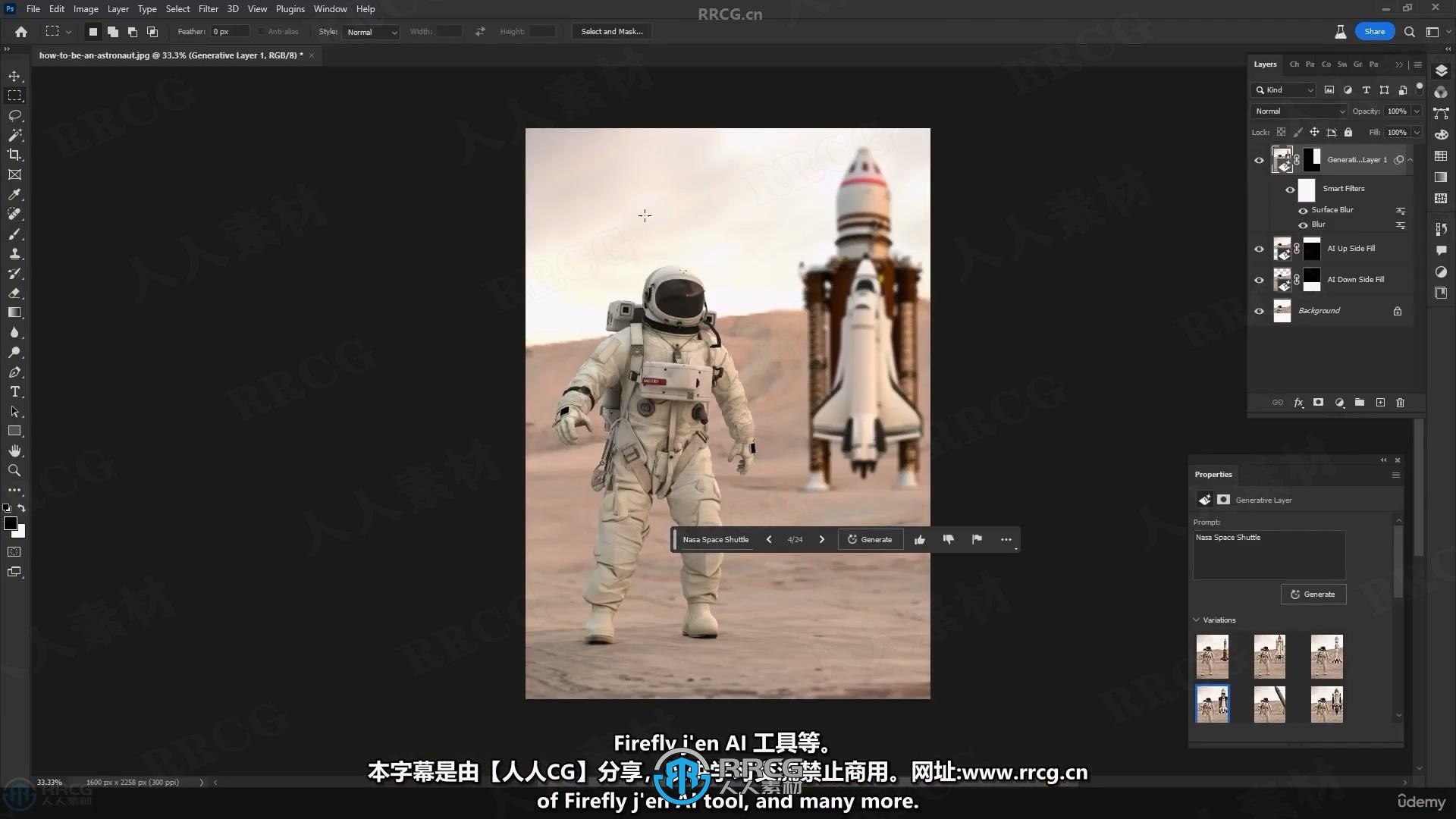The image size is (1456, 819).
Task: Select the Frame tool
Action: click(x=14, y=174)
